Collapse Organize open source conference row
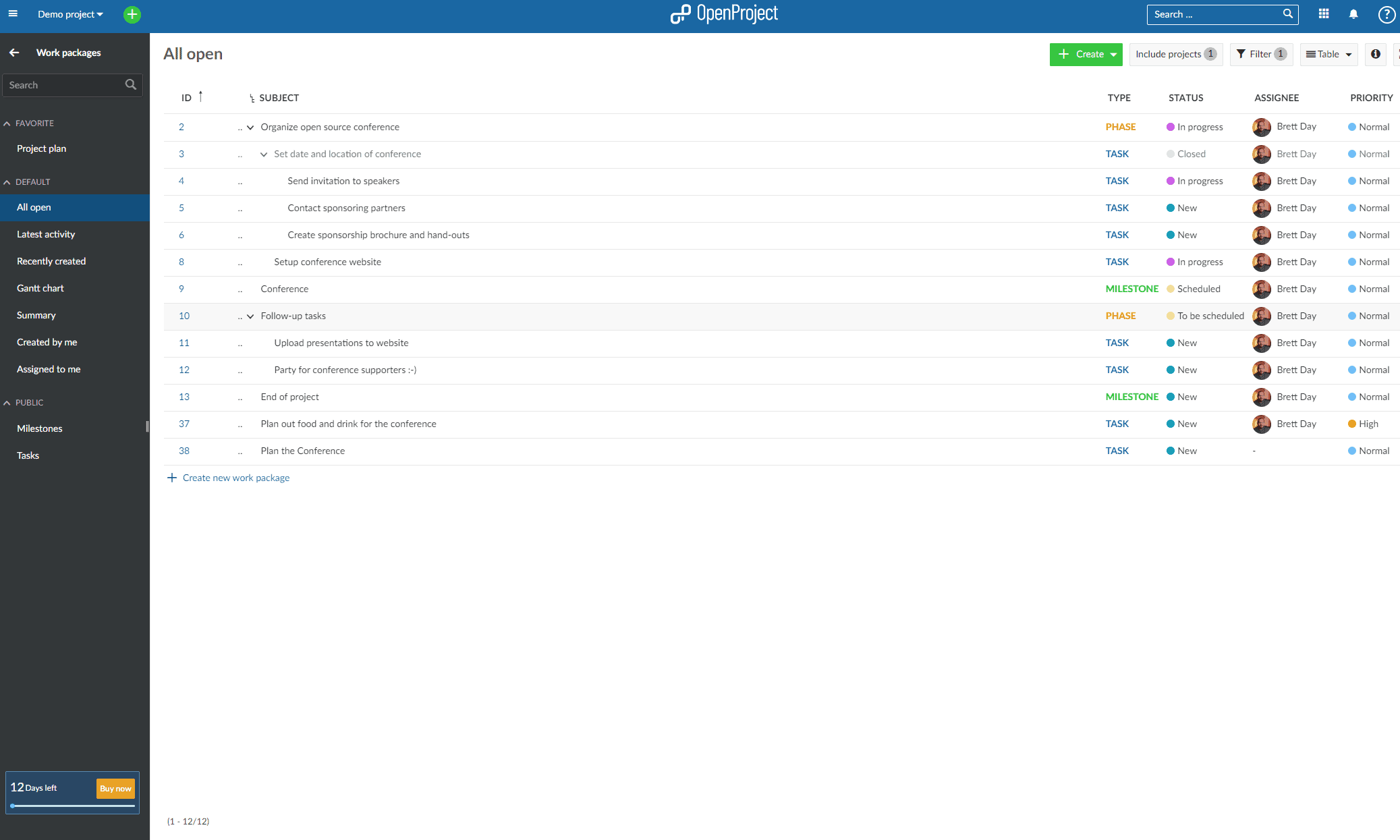 pos(250,128)
